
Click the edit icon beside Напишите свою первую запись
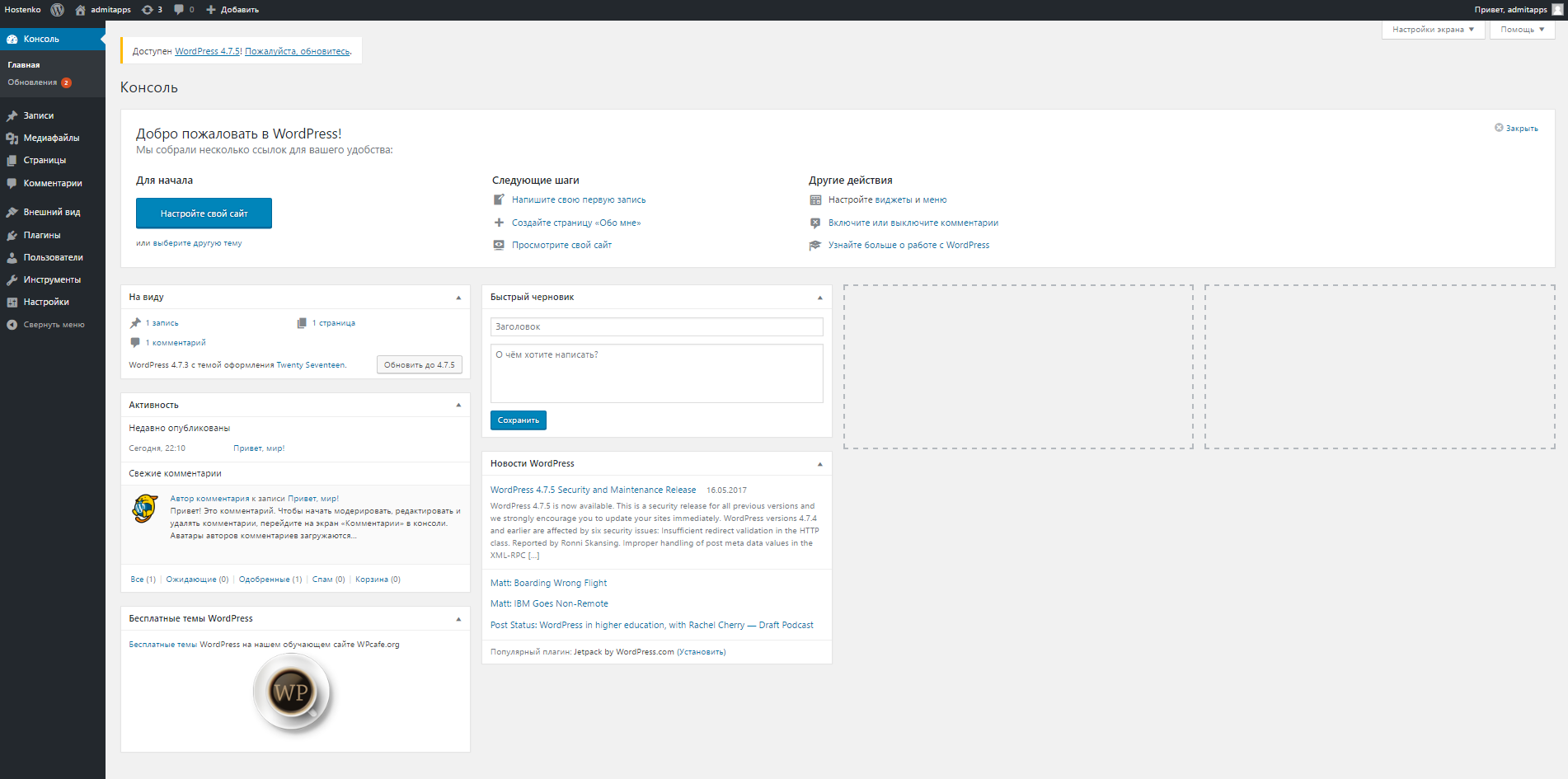tap(499, 199)
